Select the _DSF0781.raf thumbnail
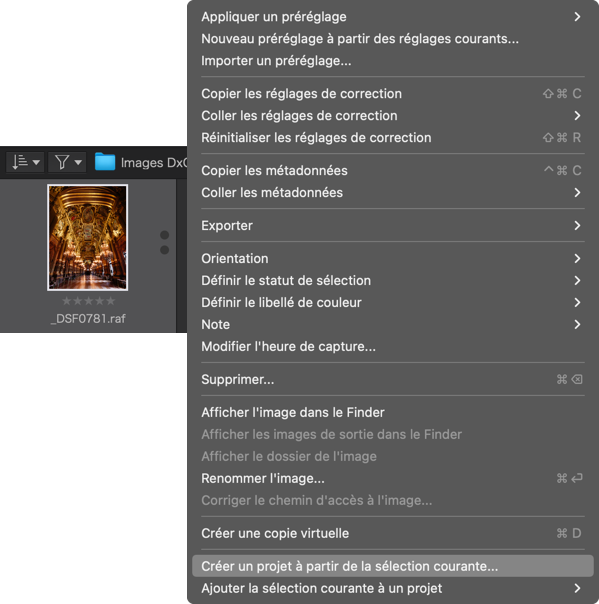The image size is (599, 604). pyautogui.click(x=88, y=237)
